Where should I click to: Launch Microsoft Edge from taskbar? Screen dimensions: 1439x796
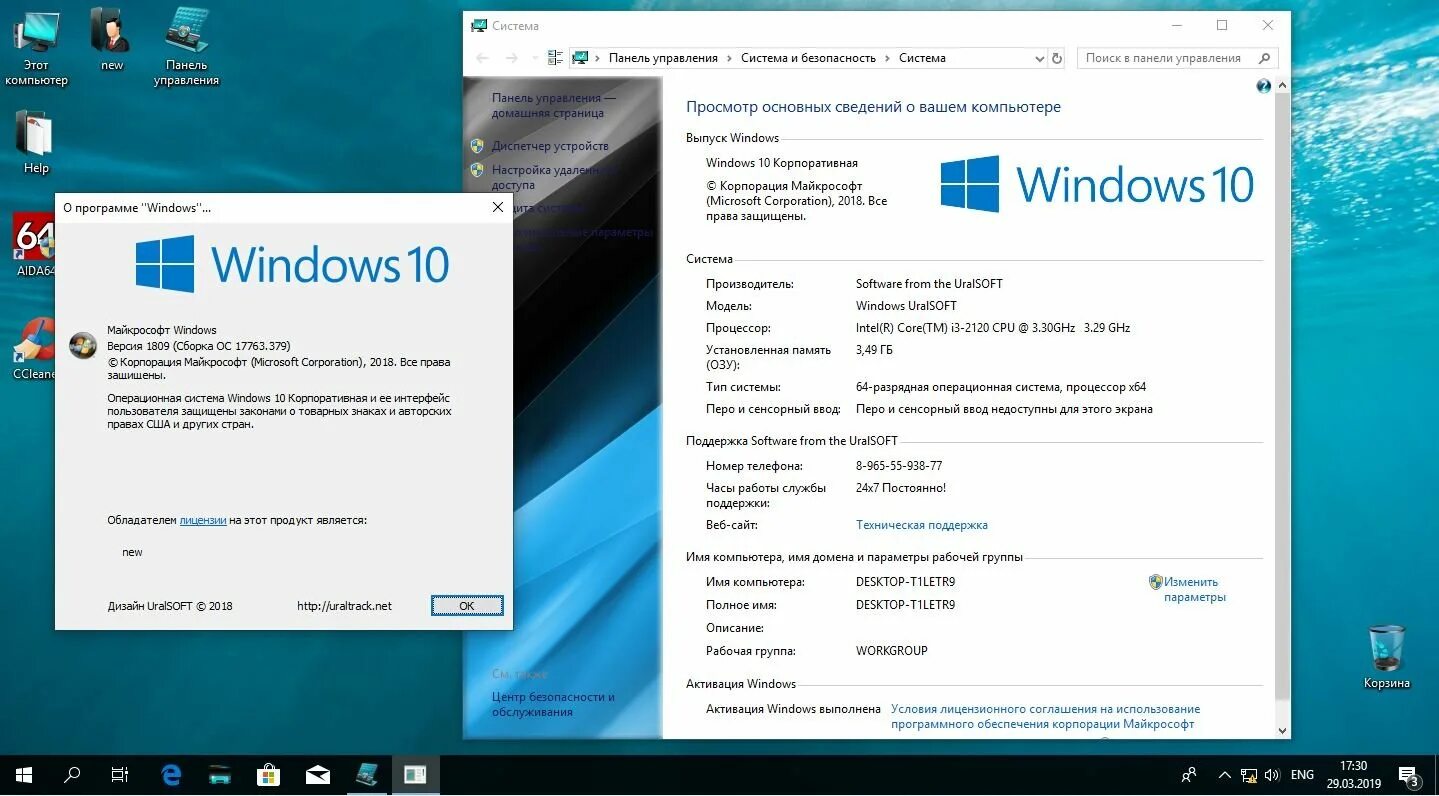click(171, 775)
